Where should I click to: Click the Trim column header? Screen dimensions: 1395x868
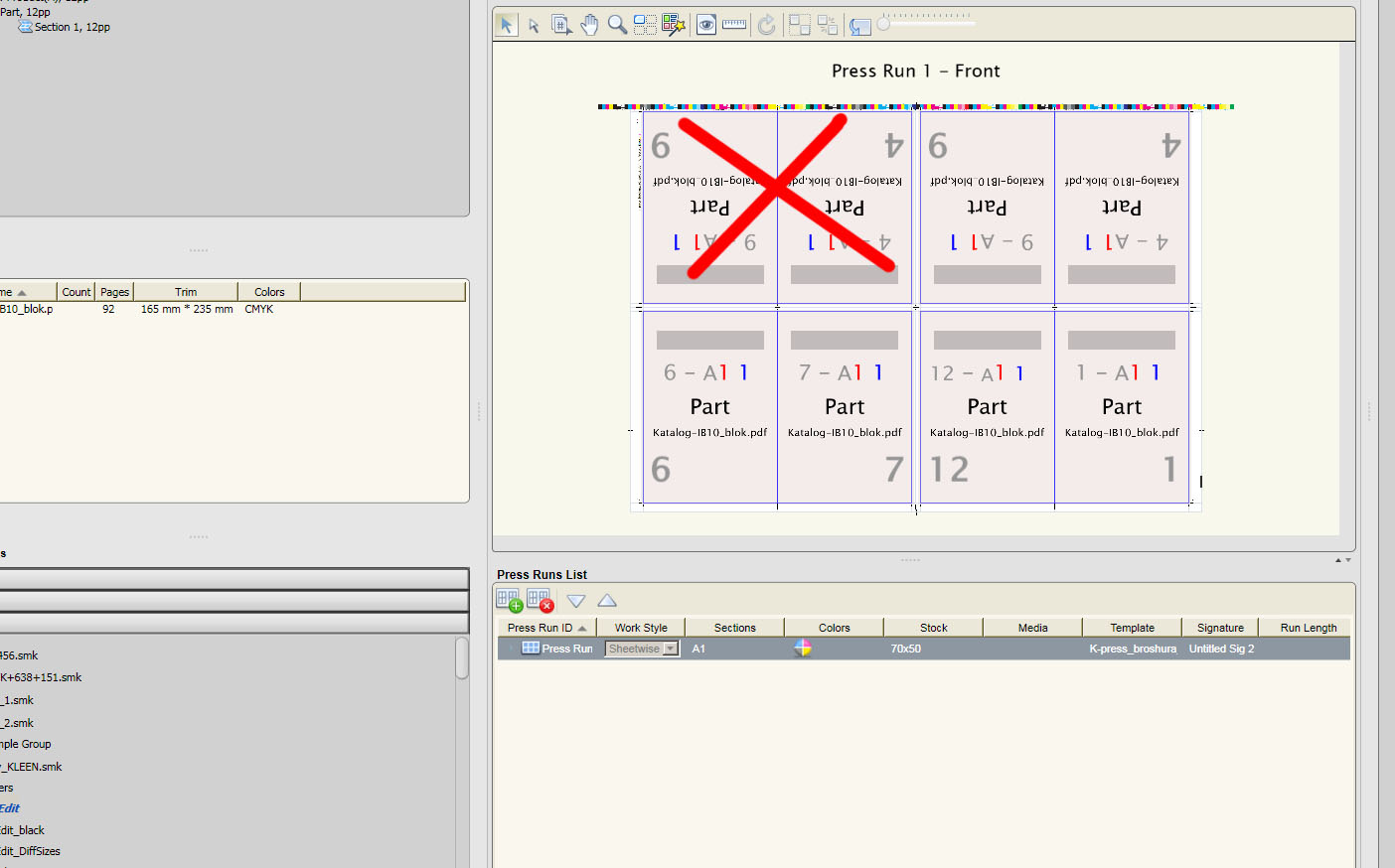(x=186, y=292)
